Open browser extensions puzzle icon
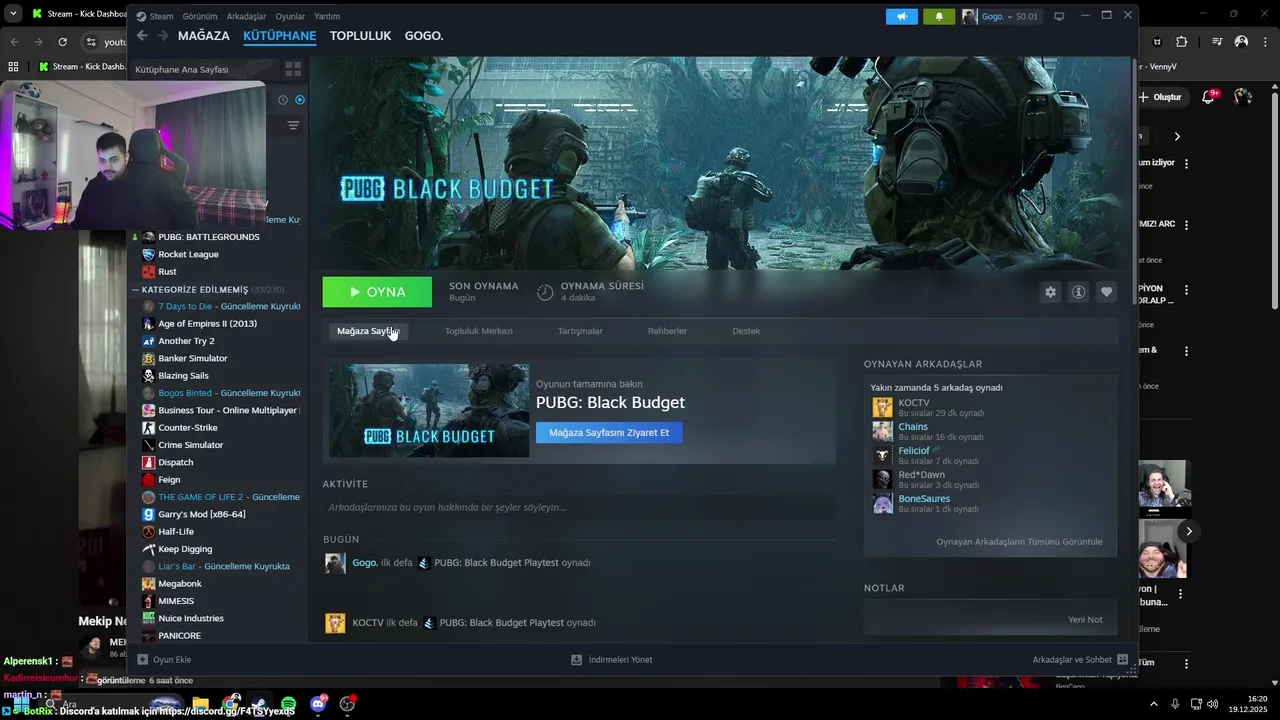This screenshot has width=1280, height=720. point(1182,42)
